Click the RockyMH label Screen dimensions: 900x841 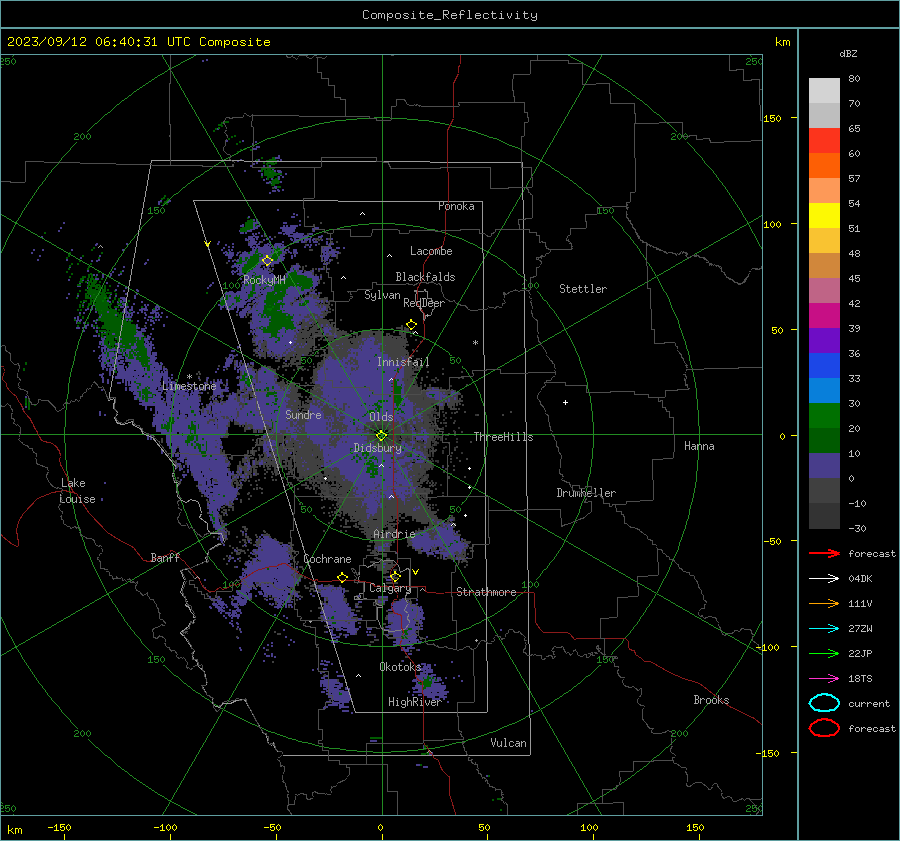pyautogui.click(x=264, y=280)
